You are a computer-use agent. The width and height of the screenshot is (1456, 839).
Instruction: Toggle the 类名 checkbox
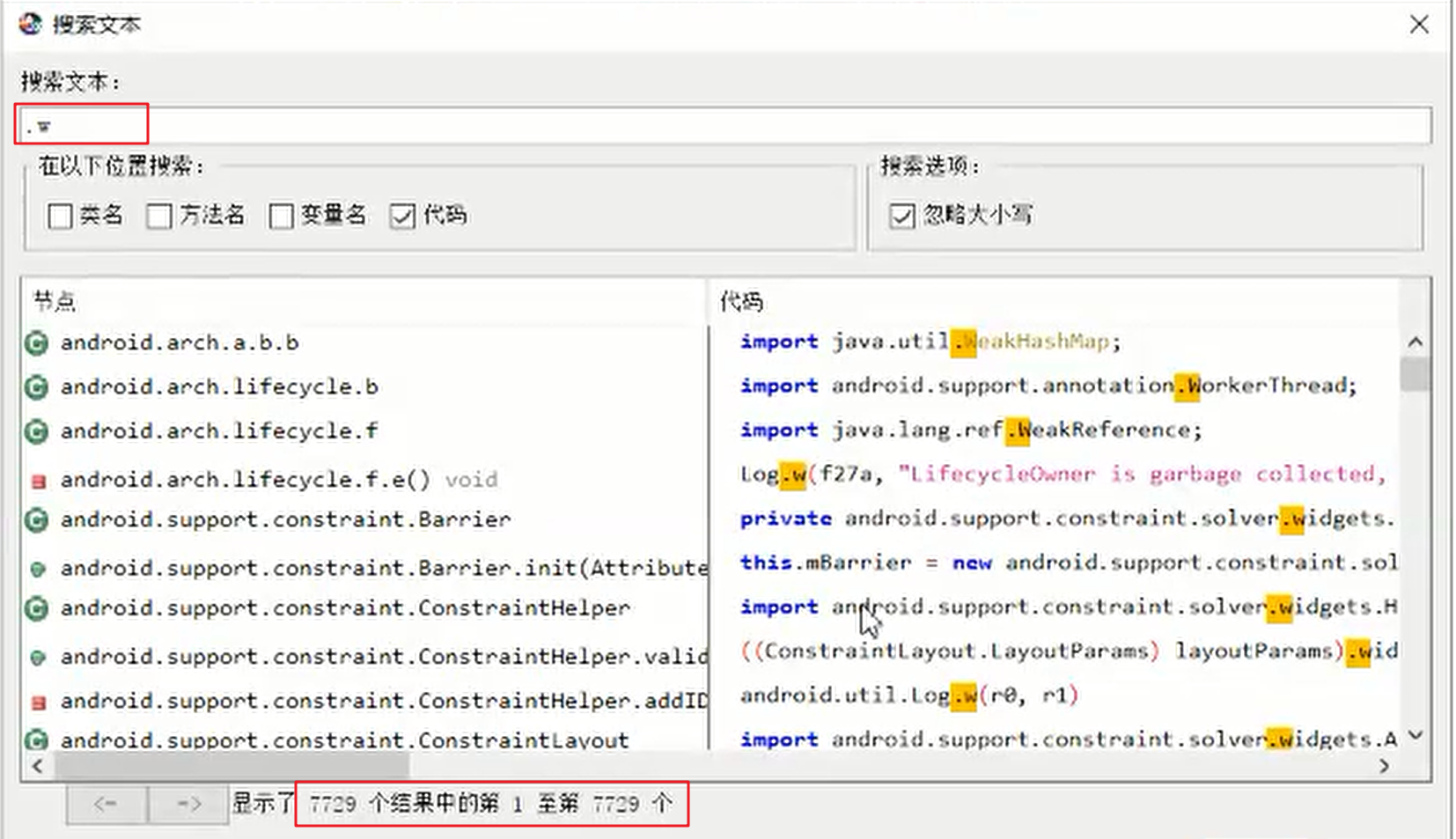(x=60, y=216)
